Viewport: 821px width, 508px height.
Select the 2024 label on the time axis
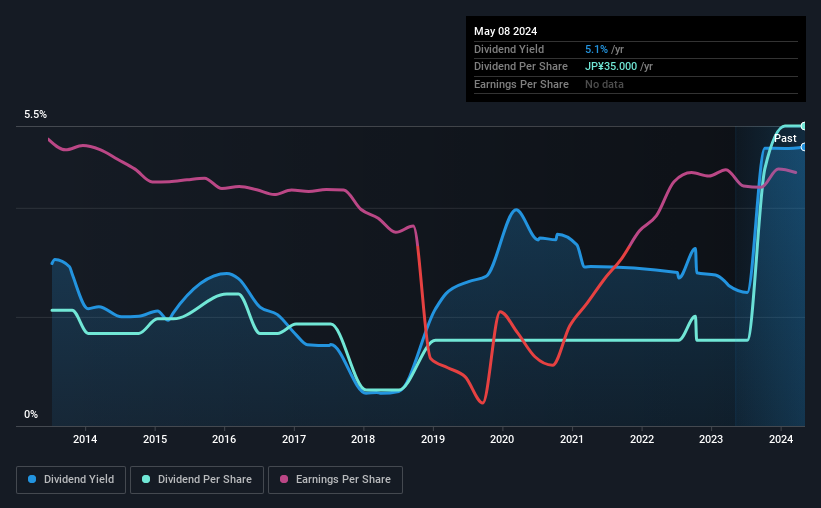pyautogui.click(x=780, y=439)
